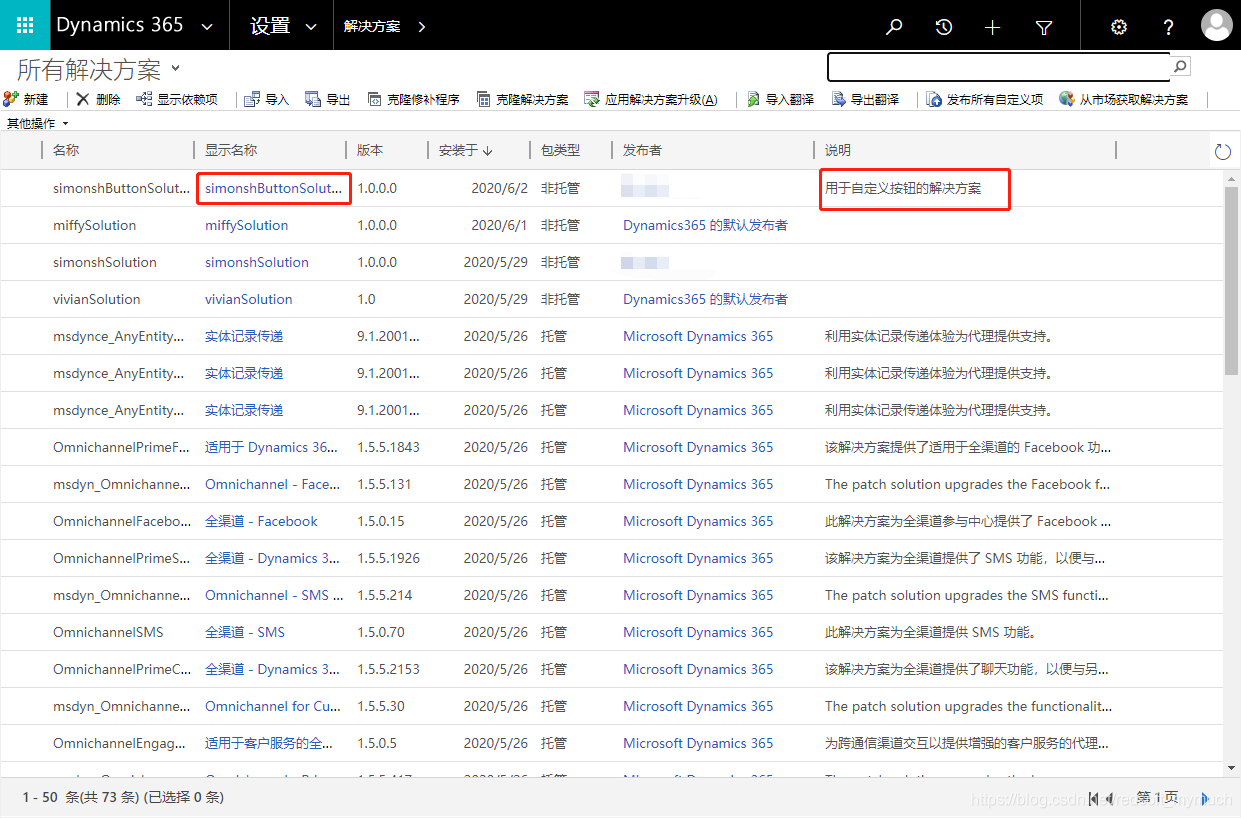This screenshot has width=1241, height=818.
Task: Go to first page arrow
Action: point(1094,797)
